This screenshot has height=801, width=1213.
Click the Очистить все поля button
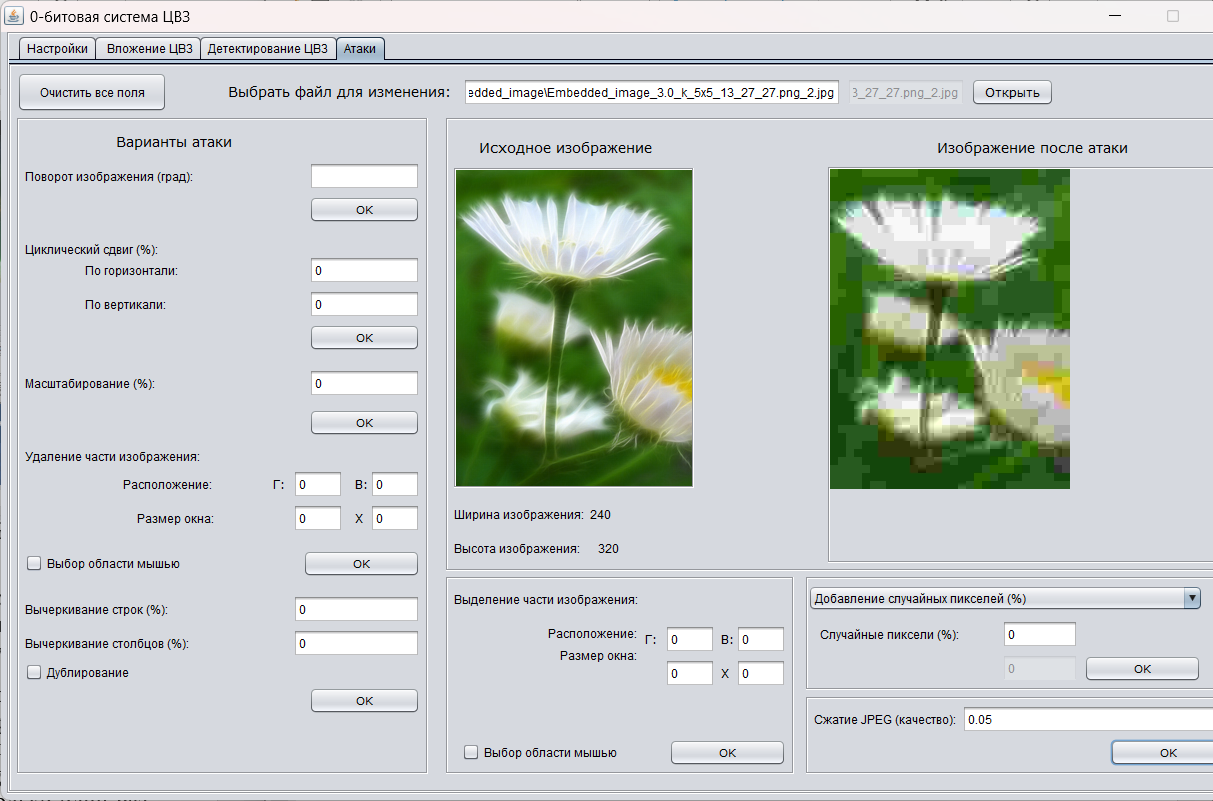click(x=92, y=92)
